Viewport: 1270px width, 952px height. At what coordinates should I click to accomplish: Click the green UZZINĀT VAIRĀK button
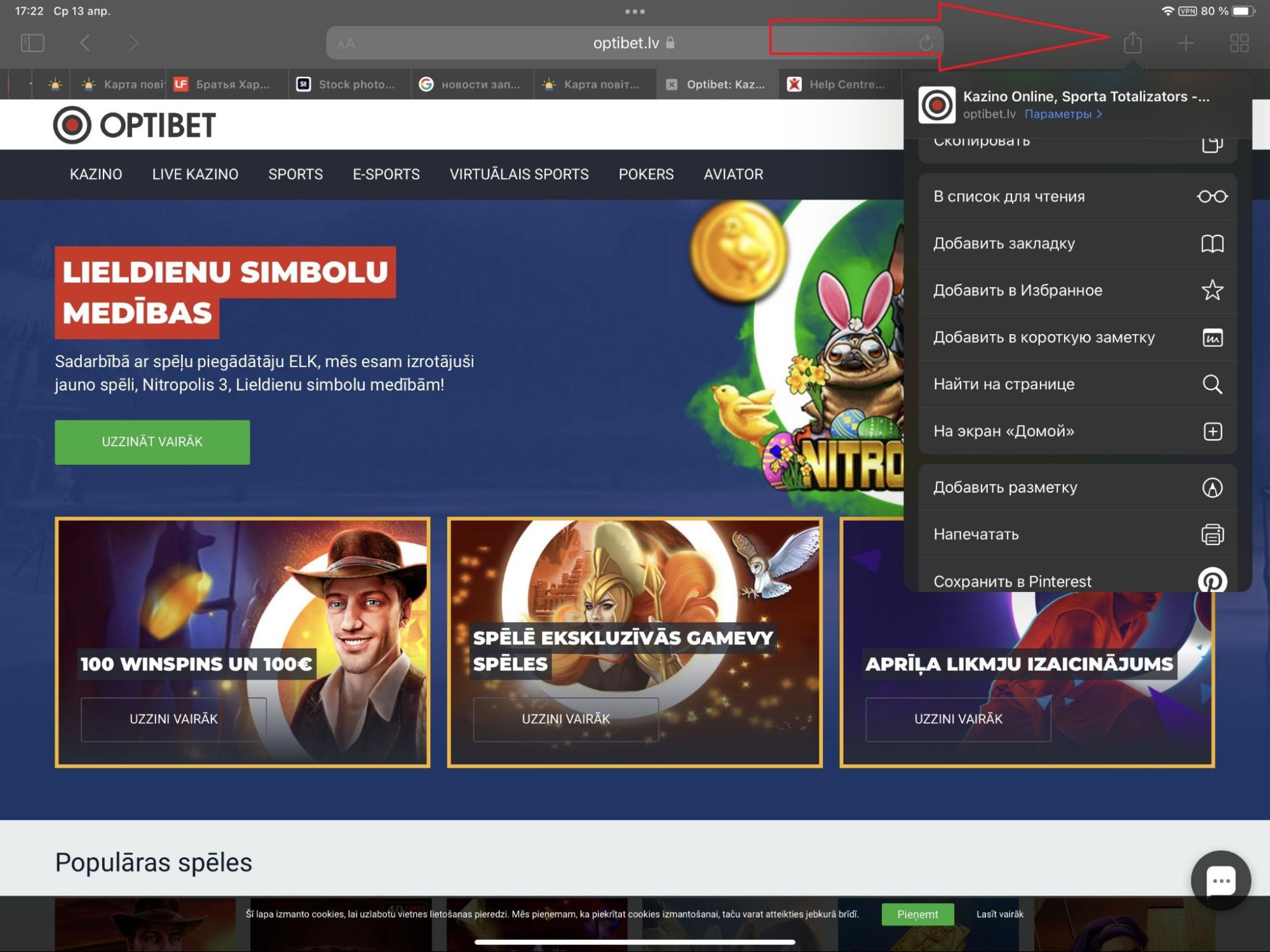[152, 442]
